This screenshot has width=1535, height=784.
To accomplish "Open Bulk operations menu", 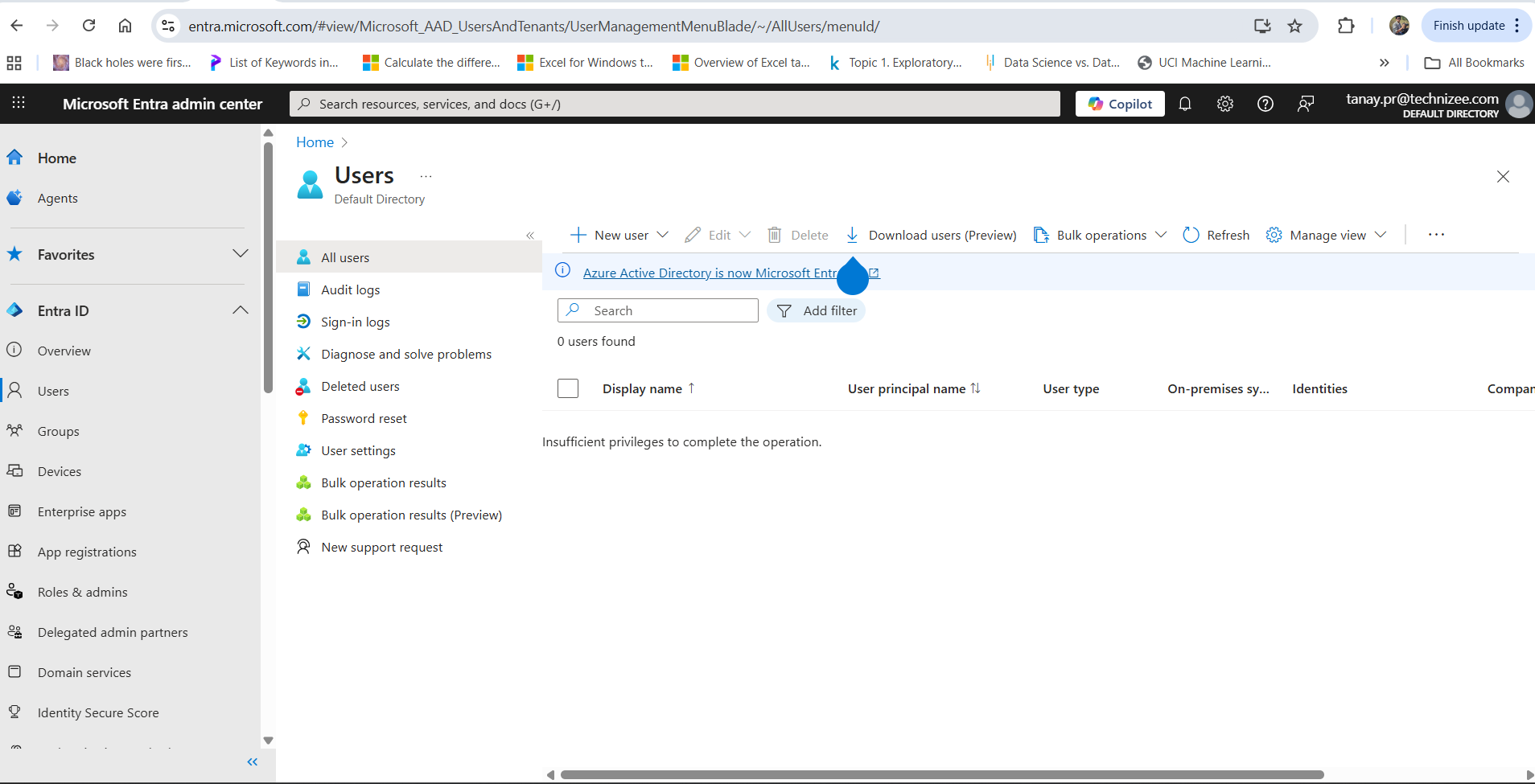I will click(1100, 235).
